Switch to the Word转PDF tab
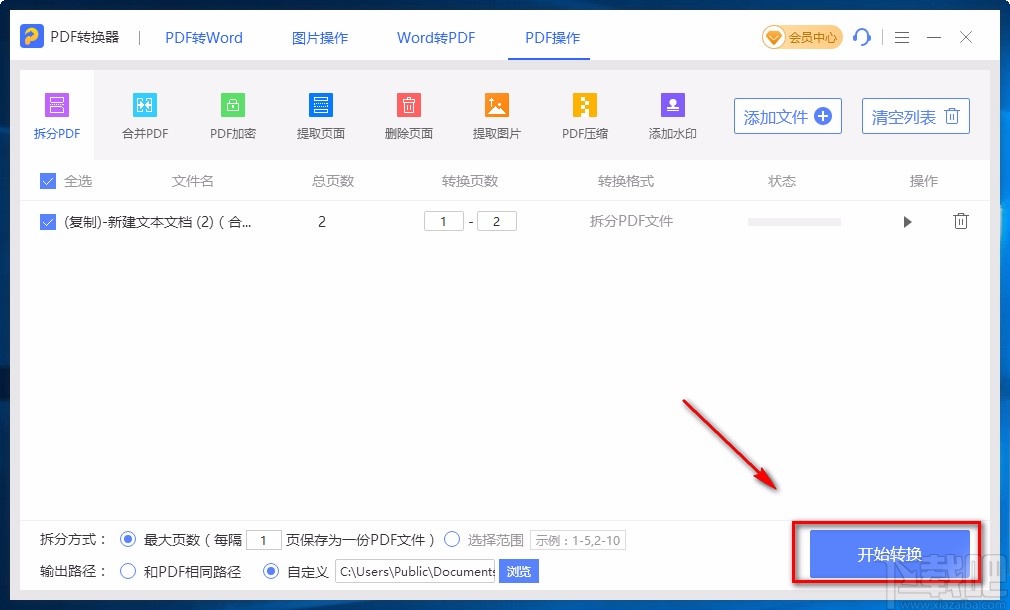Image resolution: width=1010 pixels, height=610 pixels. [435, 37]
